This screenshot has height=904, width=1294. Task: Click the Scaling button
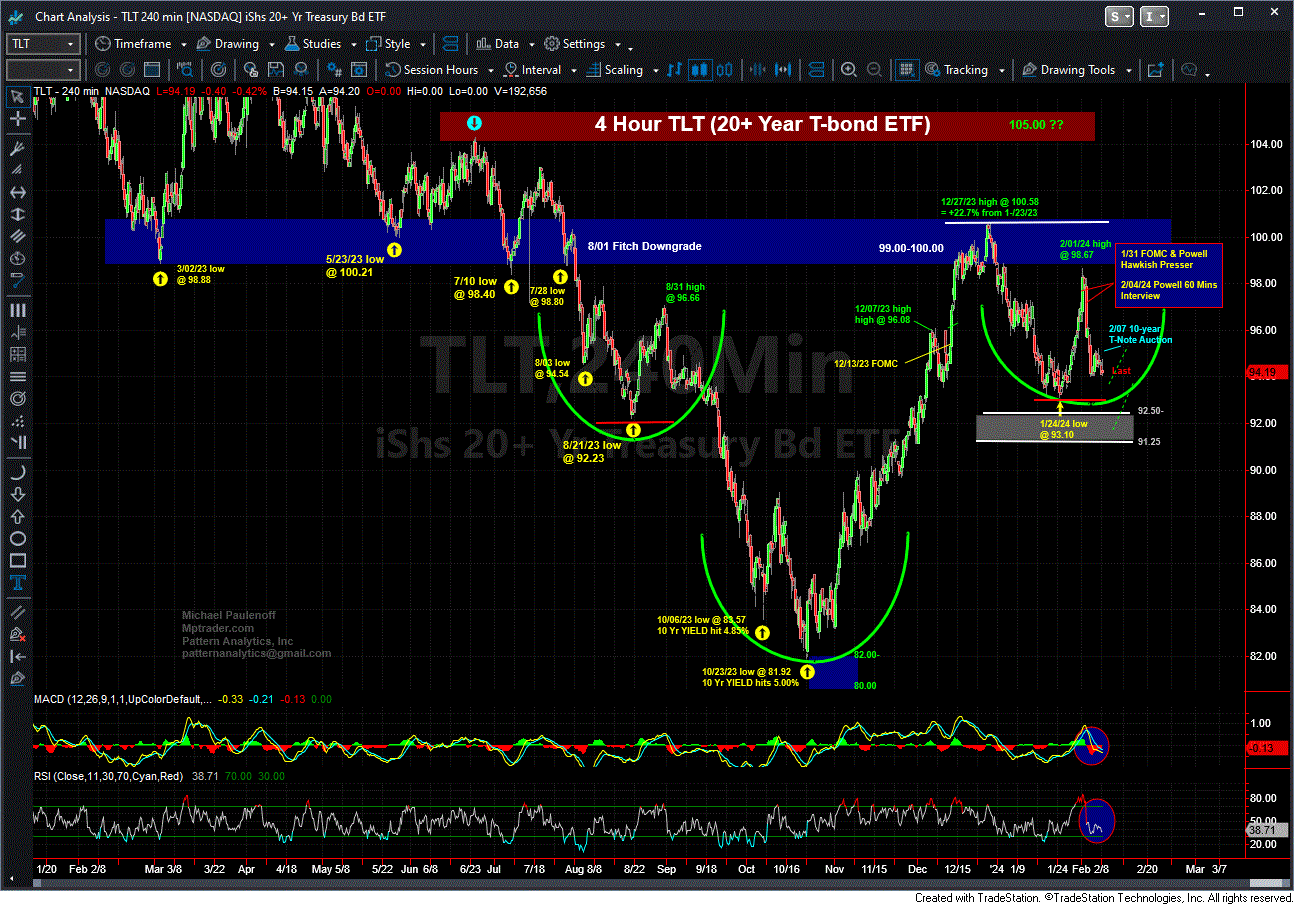614,70
